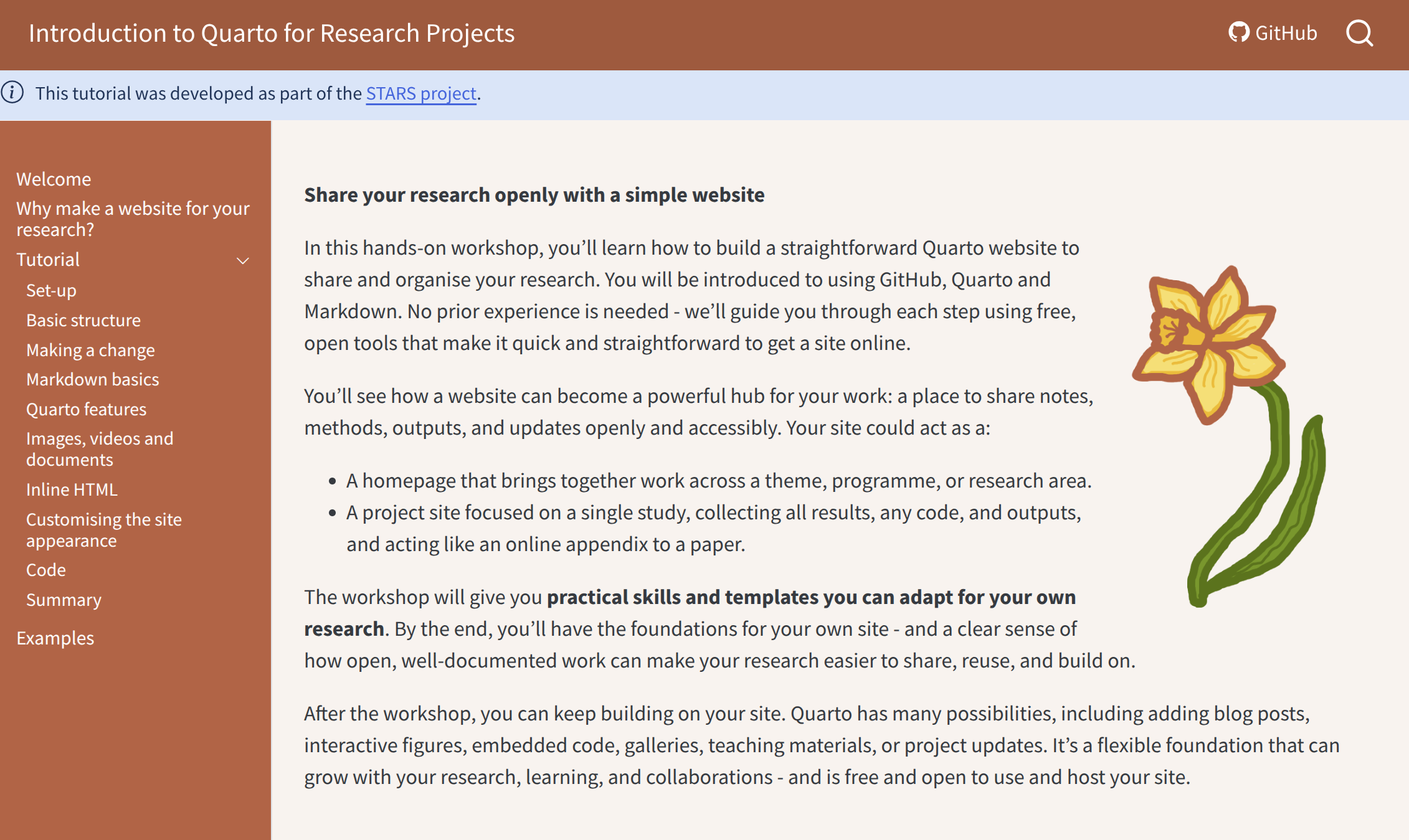Open Customising the site appearance
This screenshot has width=1409, height=840.
point(104,530)
